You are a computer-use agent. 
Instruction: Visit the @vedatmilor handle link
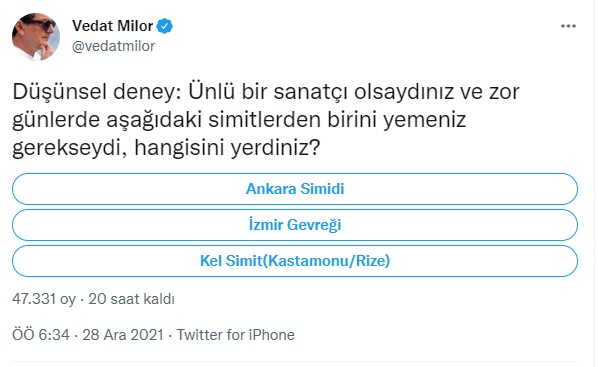click(113, 46)
